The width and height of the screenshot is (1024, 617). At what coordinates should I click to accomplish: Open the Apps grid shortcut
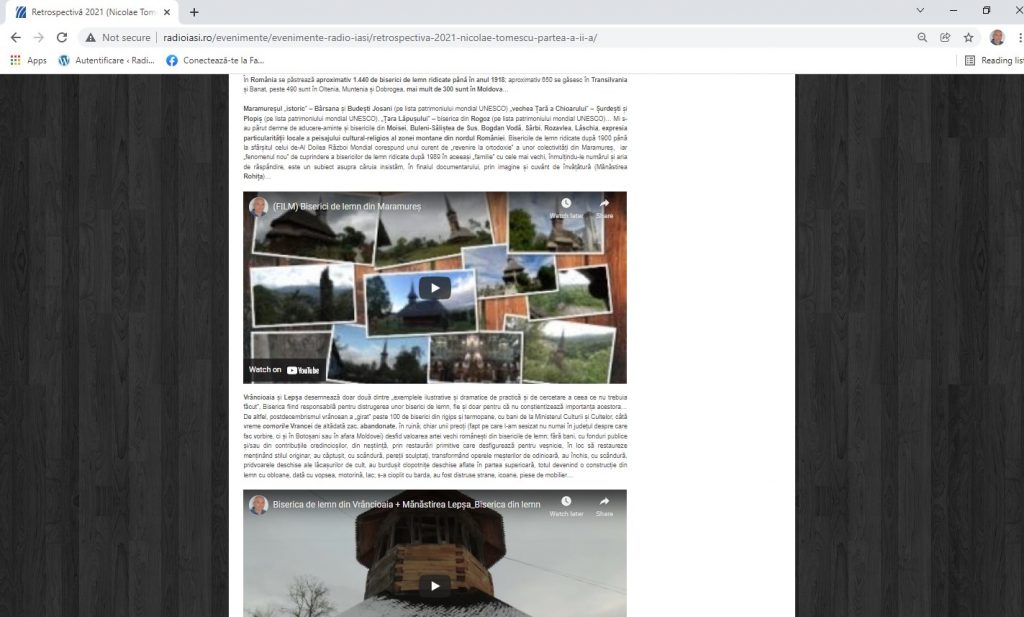[x=28, y=60]
